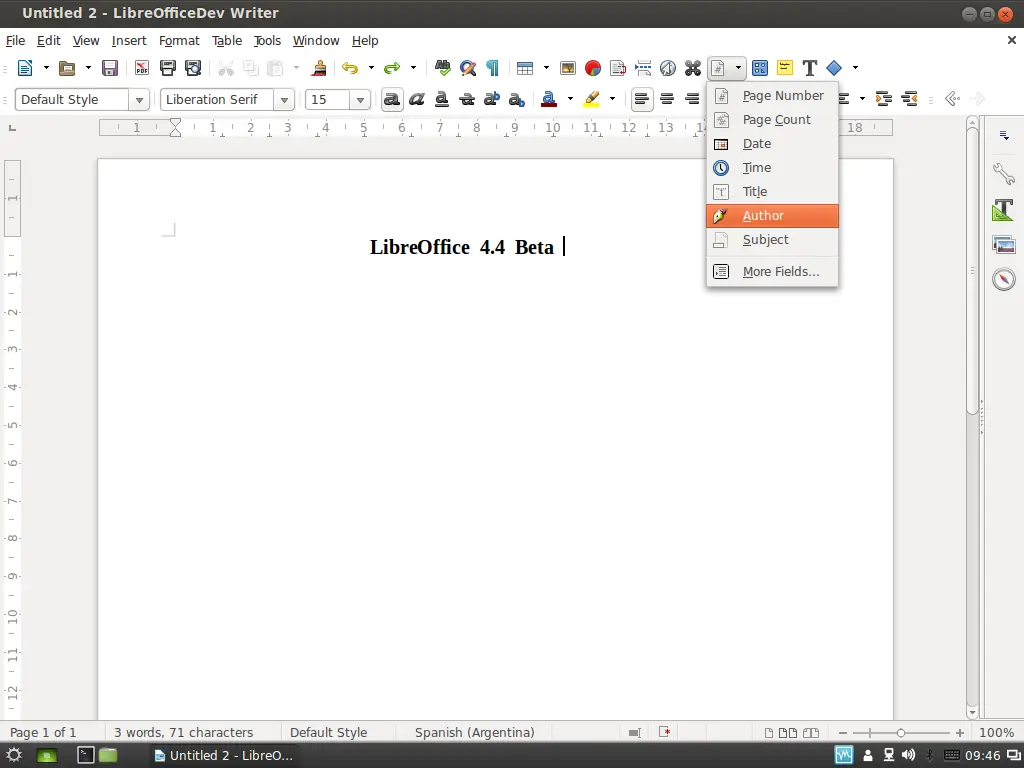Open the font size dropdown
The width and height of the screenshot is (1024, 768).
pos(360,100)
